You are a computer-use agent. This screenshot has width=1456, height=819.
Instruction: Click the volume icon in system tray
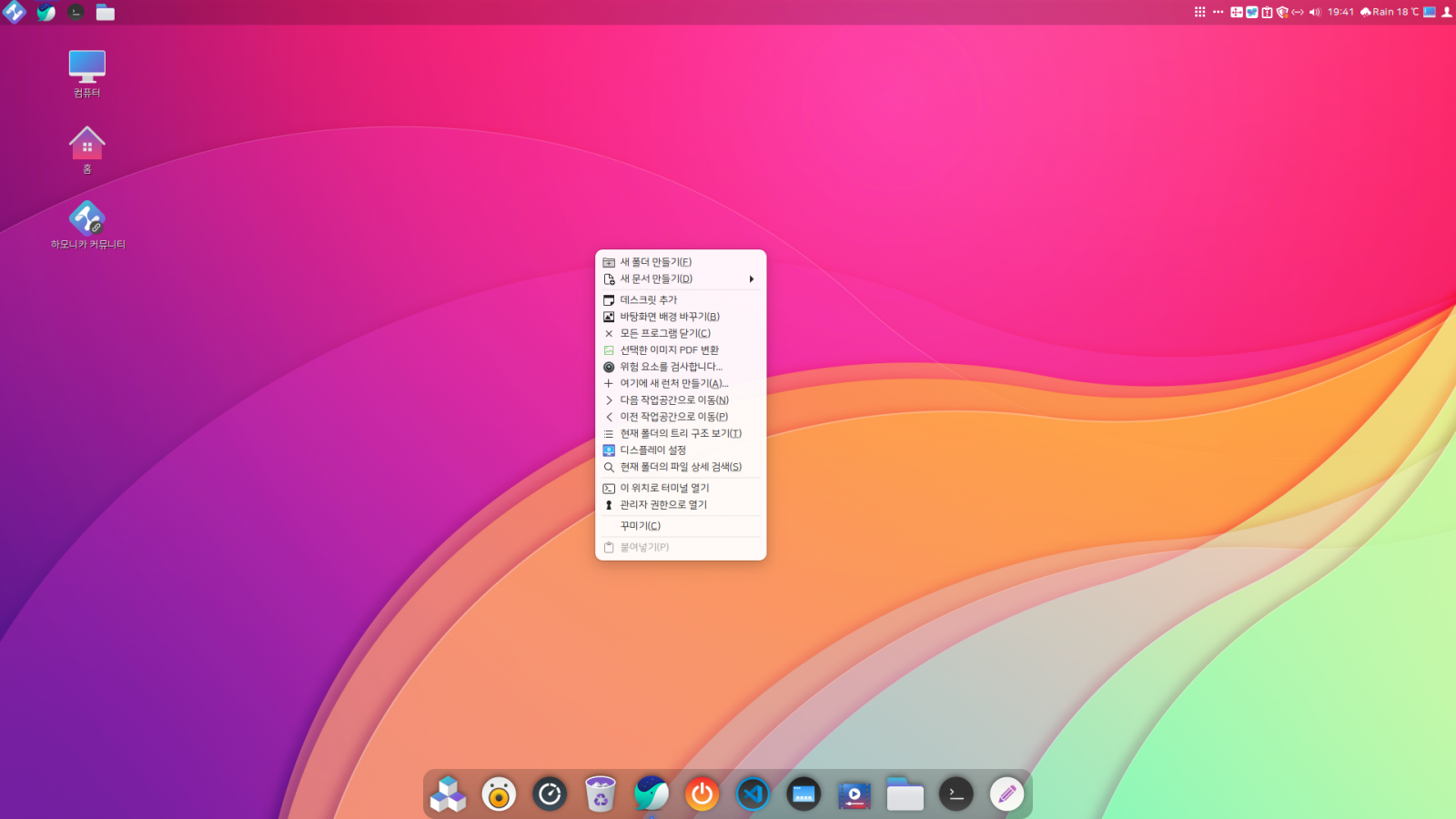[x=1314, y=12]
